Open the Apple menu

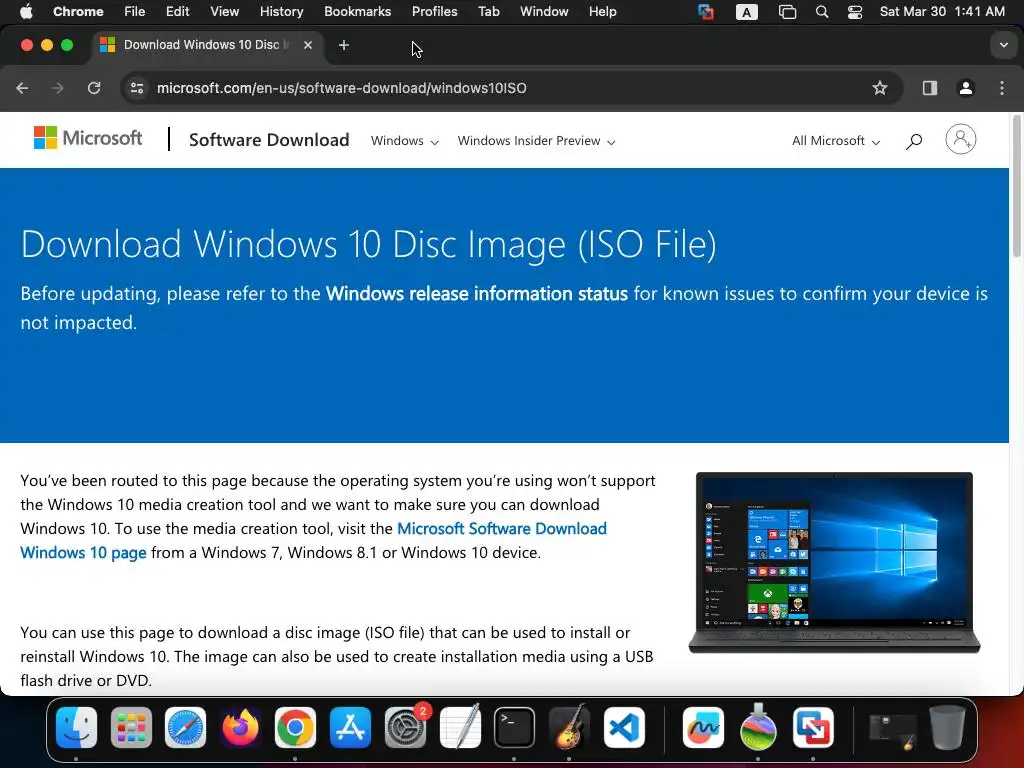coord(25,12)
